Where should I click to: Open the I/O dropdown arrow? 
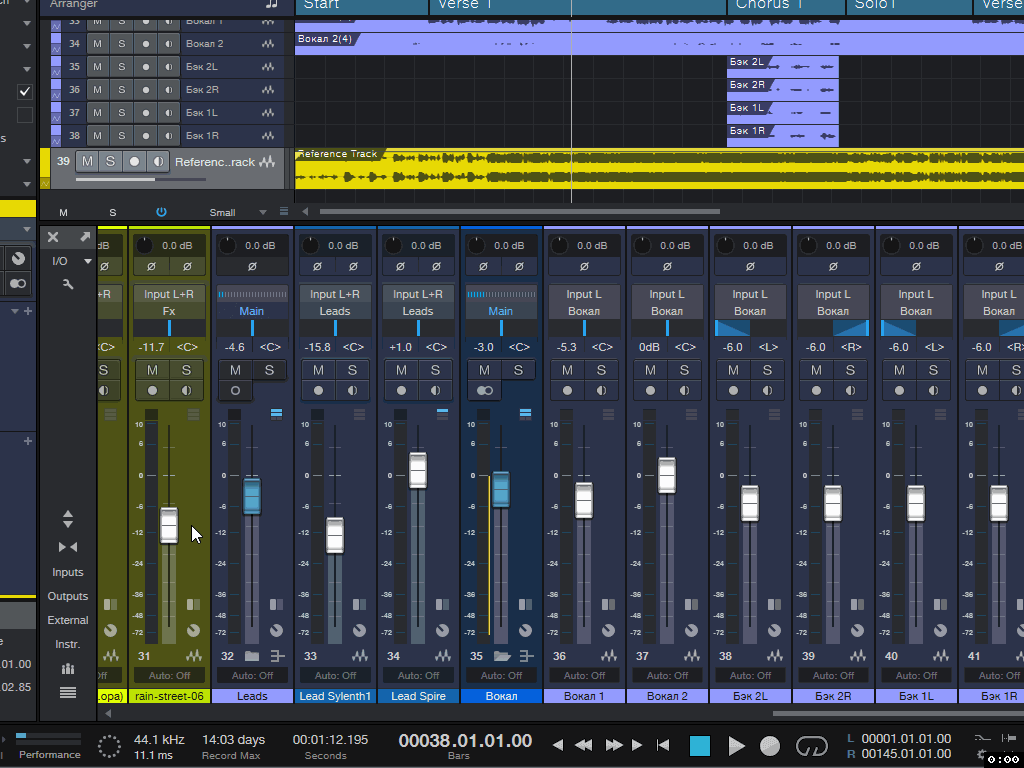pos(88,261)
